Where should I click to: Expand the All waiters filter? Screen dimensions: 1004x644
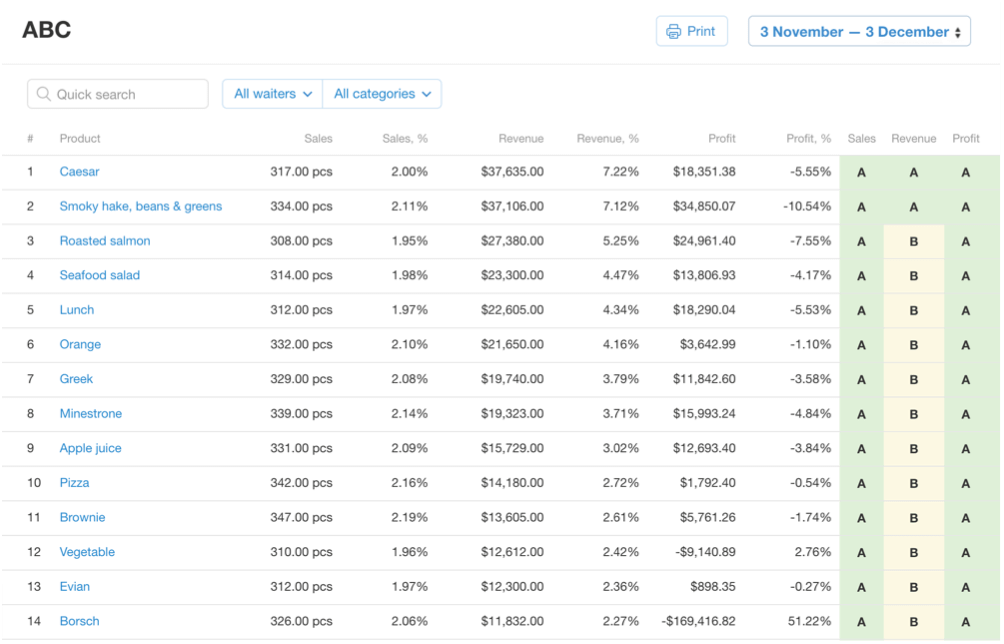click(272, 94)
